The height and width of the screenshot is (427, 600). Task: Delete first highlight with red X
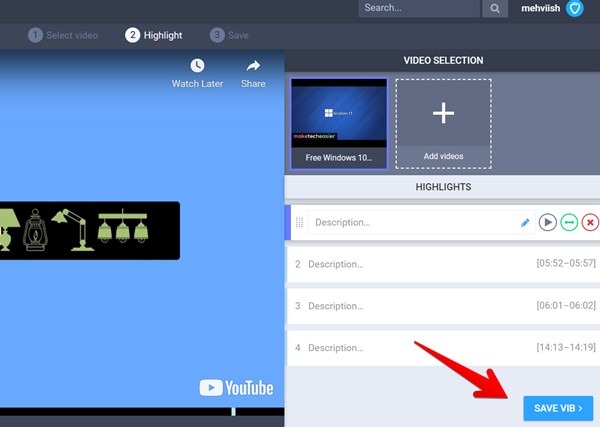590,222
